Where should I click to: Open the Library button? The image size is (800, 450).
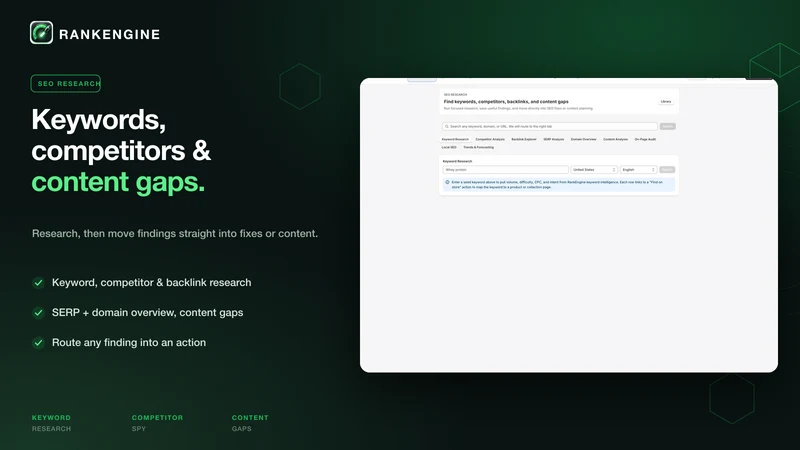[x=666, y=102]
